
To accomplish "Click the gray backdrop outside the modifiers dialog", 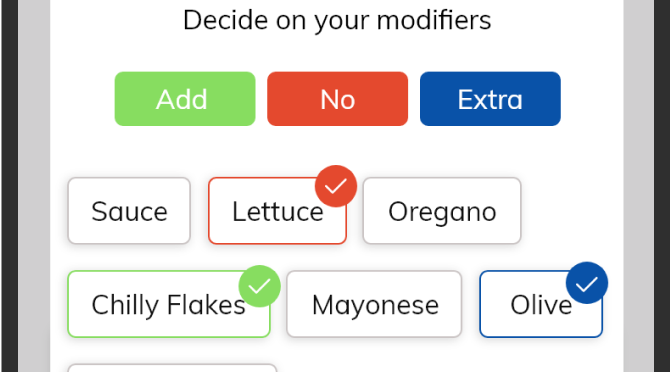I will click(34, 186).
